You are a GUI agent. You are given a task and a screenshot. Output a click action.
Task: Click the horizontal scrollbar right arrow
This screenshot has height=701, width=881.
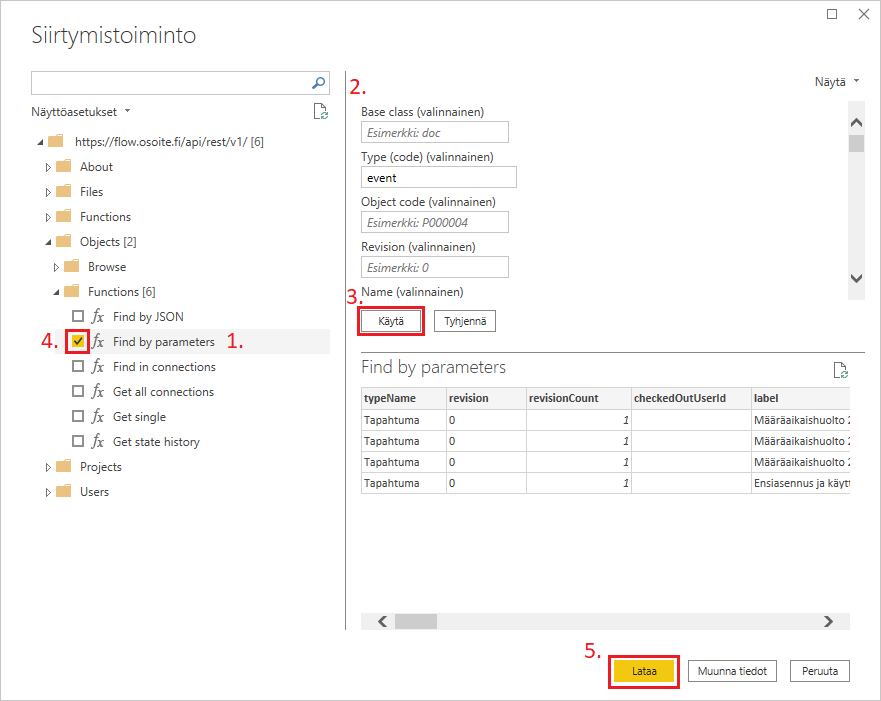828,621
